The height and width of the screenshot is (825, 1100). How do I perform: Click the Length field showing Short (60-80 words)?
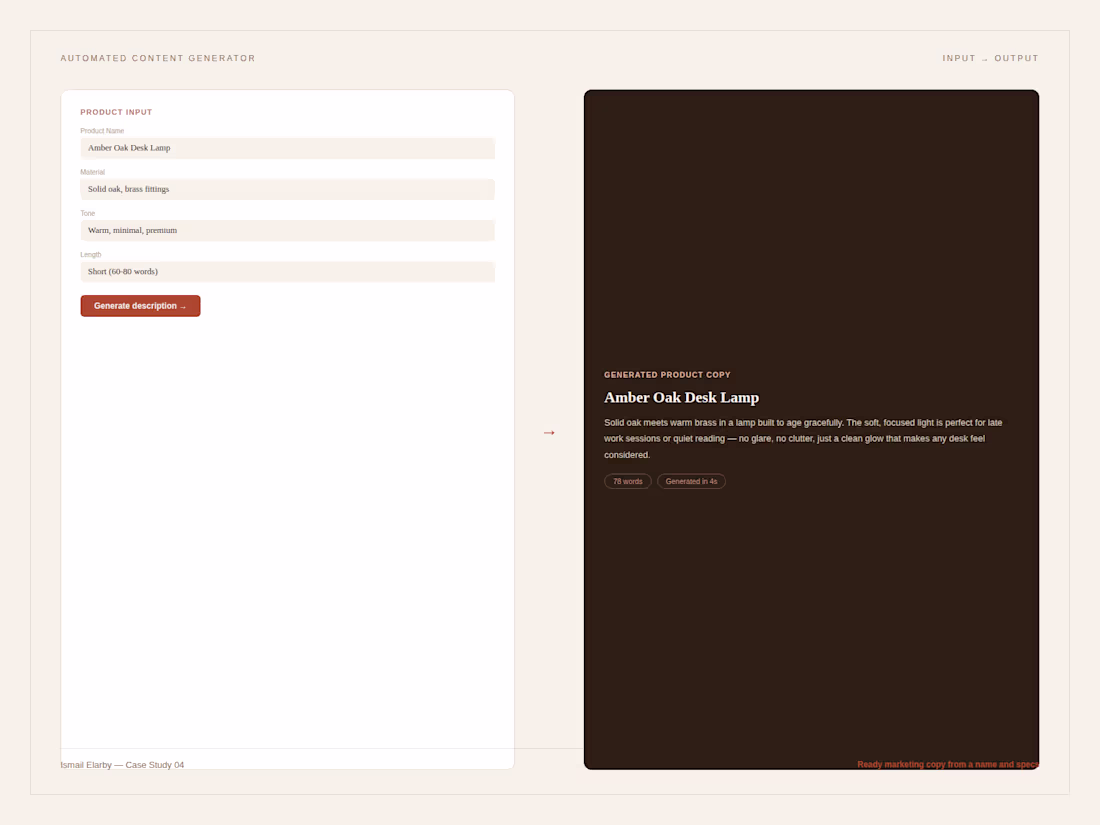click(x=288, y=271)
